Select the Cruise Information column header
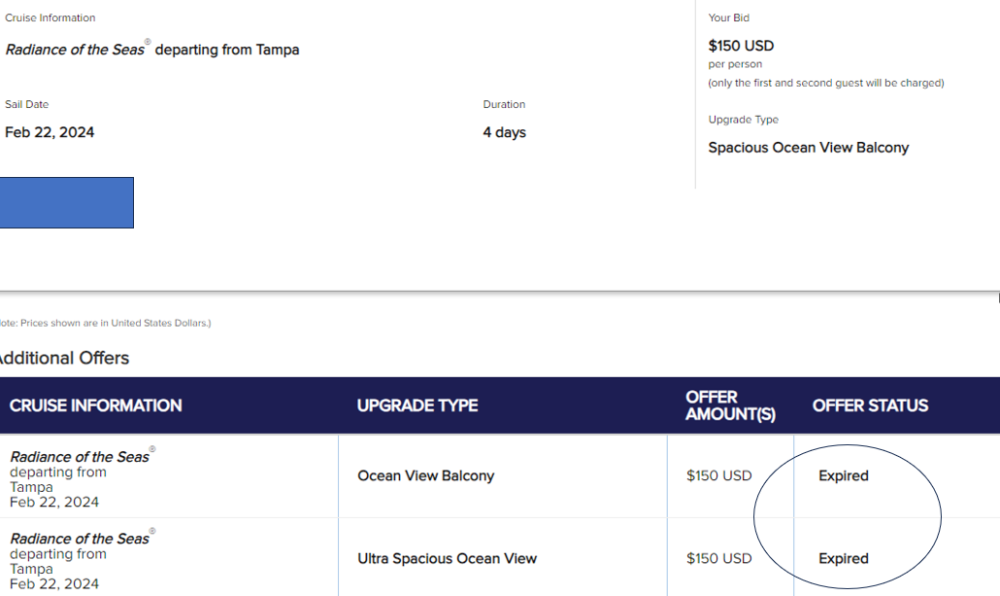Viewport: 1000px width, 596px height. tap(96, 405)
